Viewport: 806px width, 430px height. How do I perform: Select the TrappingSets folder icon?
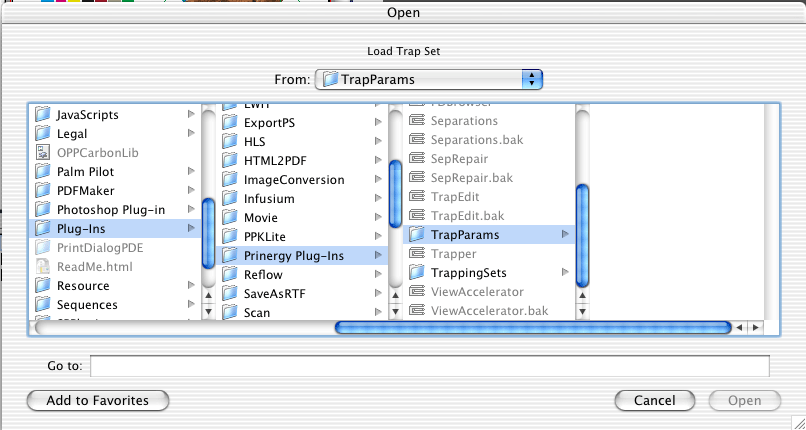pos(417,273)
